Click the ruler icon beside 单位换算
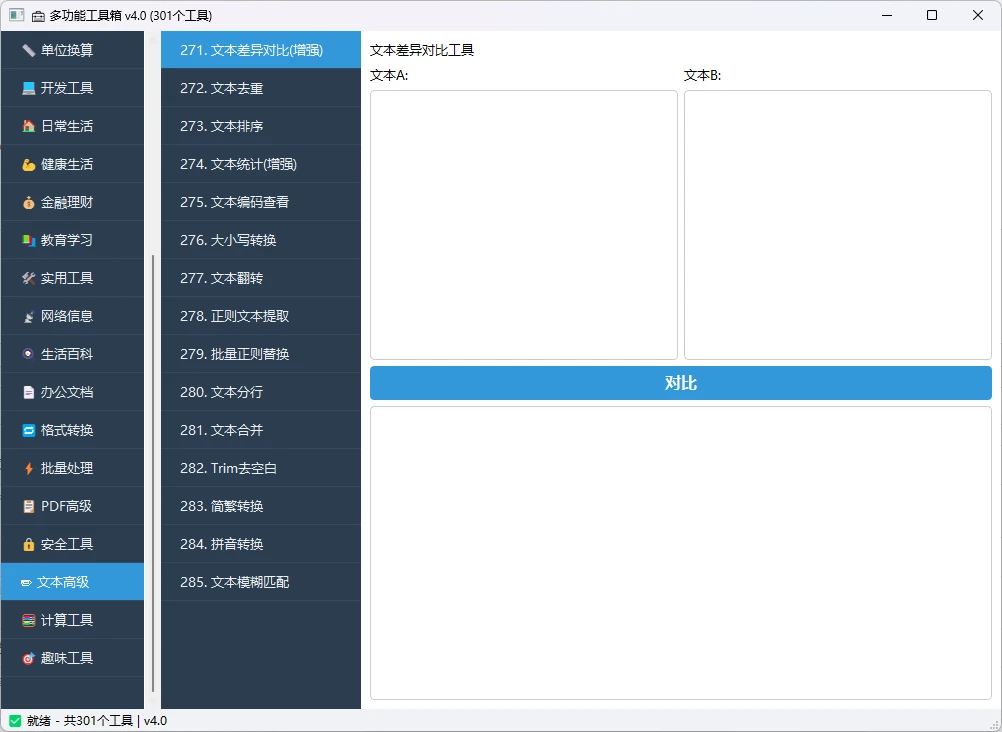Image resolution: width=1002 pixels, height=732 pixels. (28, 50)
